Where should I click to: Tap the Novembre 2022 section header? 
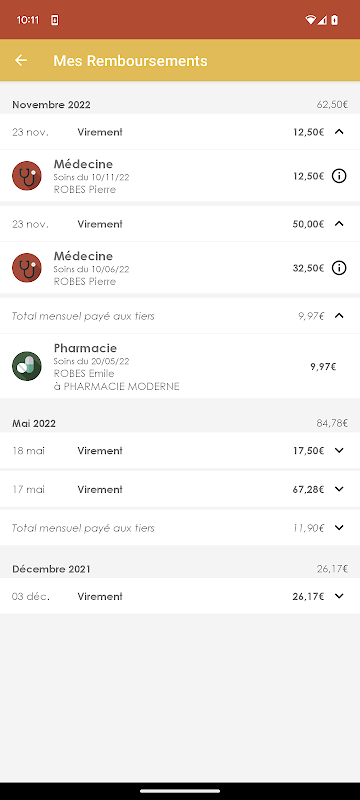click(x=52, y=105)
